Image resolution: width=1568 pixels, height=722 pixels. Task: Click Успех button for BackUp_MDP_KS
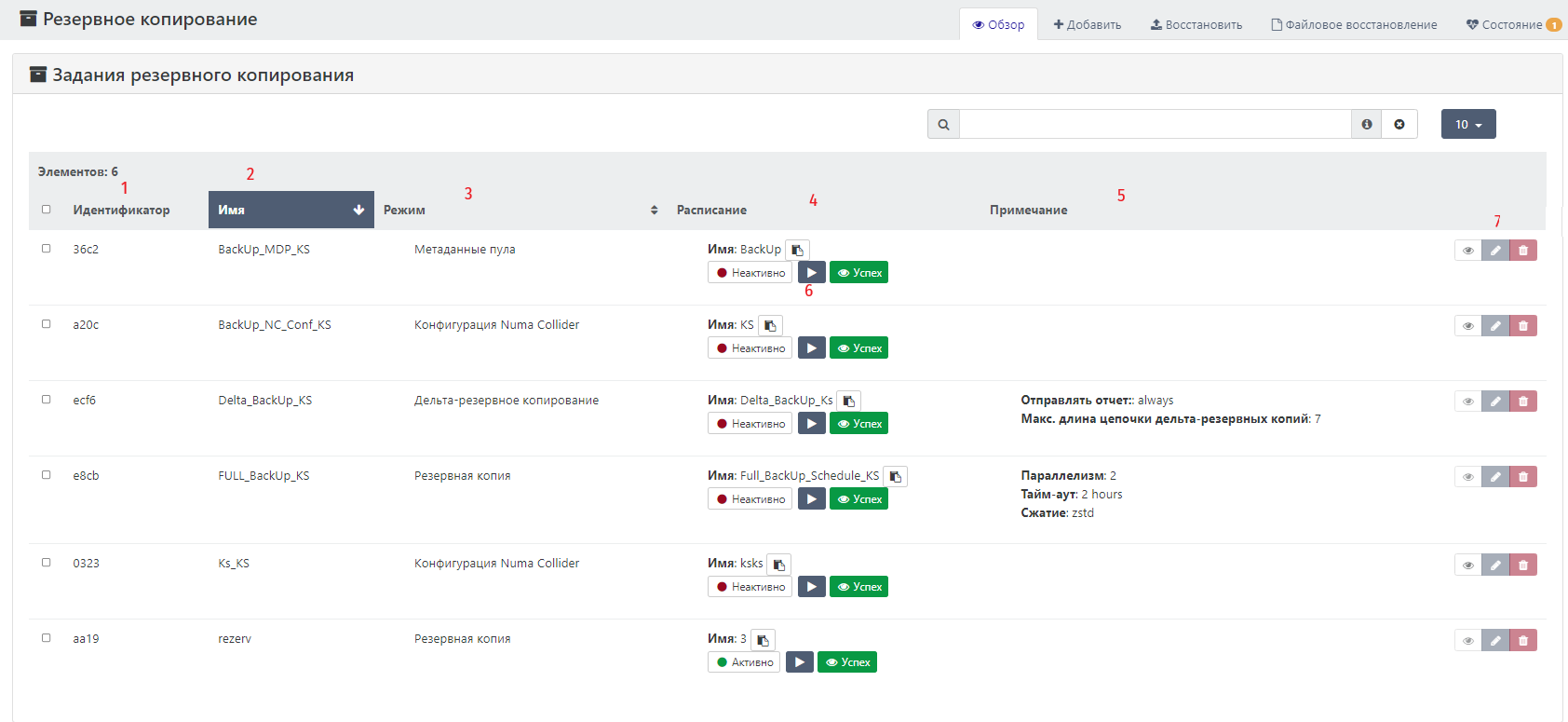pyautogui.click(x=858, y=273)
